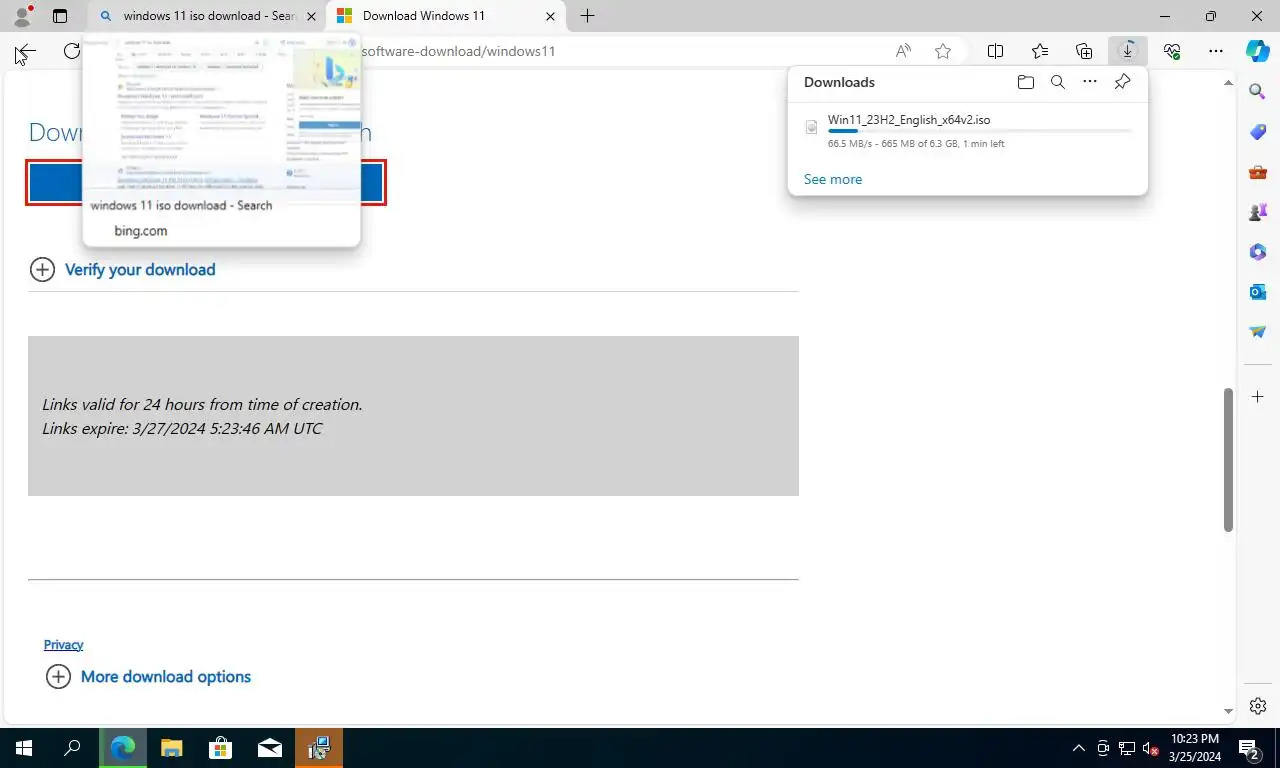Click the blue download button in red box
Viewport: 1280px width, 768px height.
[x=206, y=183]
